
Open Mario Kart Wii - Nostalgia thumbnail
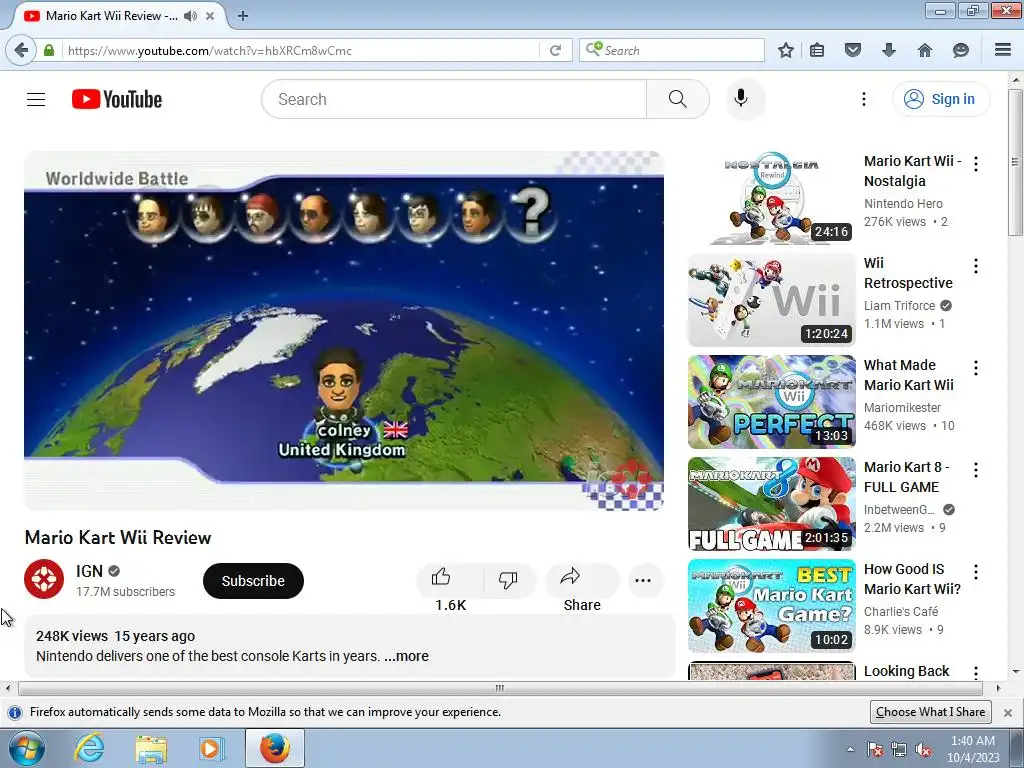pos(771,198)
